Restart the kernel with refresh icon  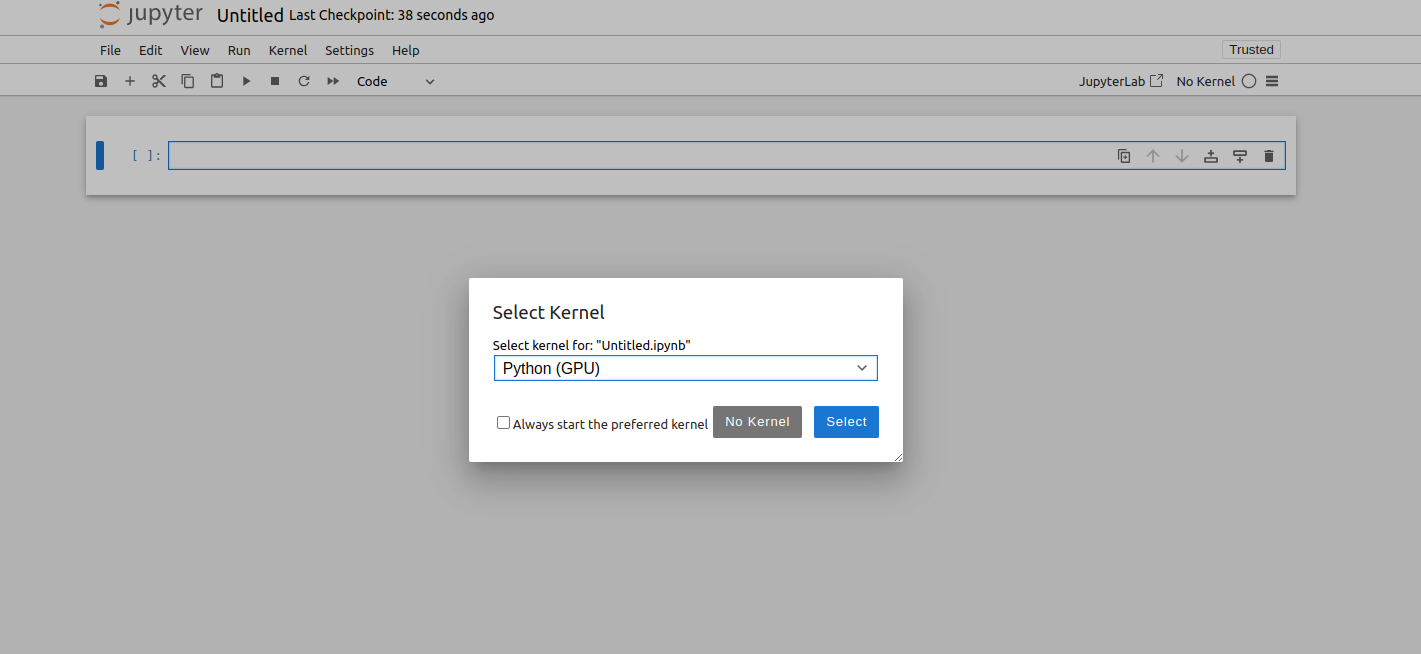pyautogui.click(x=304, y=81)
